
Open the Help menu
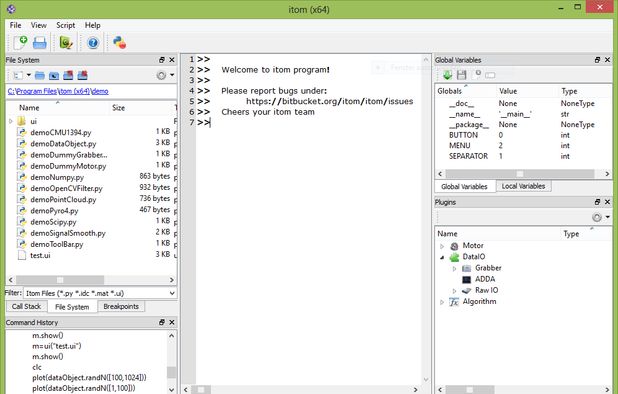93,25
